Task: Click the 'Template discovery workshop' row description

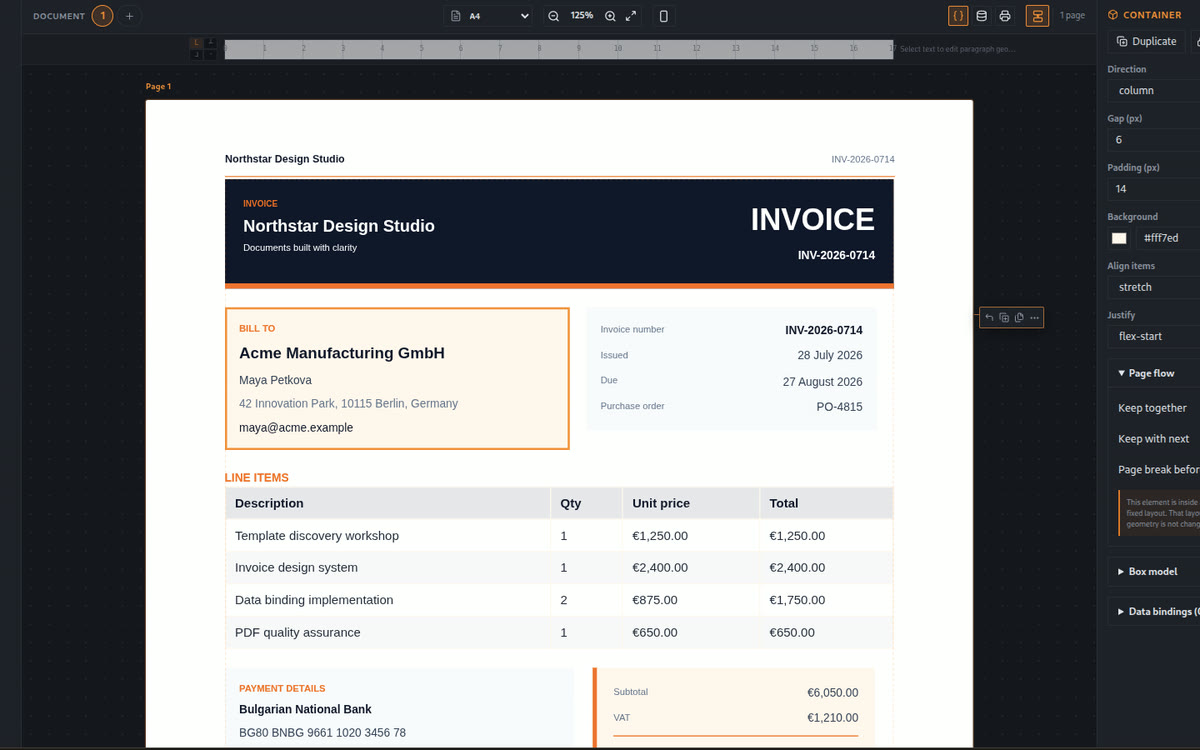Action: point(317,536)
